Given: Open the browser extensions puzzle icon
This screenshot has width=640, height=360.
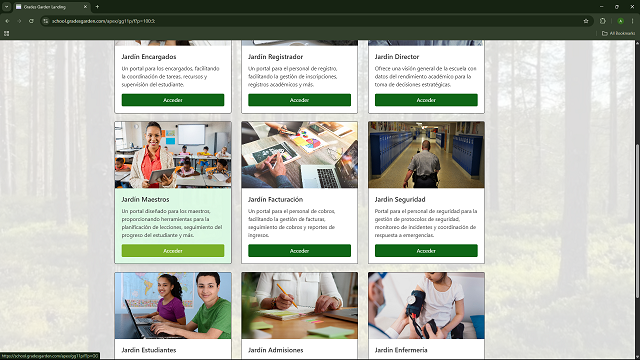Looking at the screenshot, I should pos(603,21).
